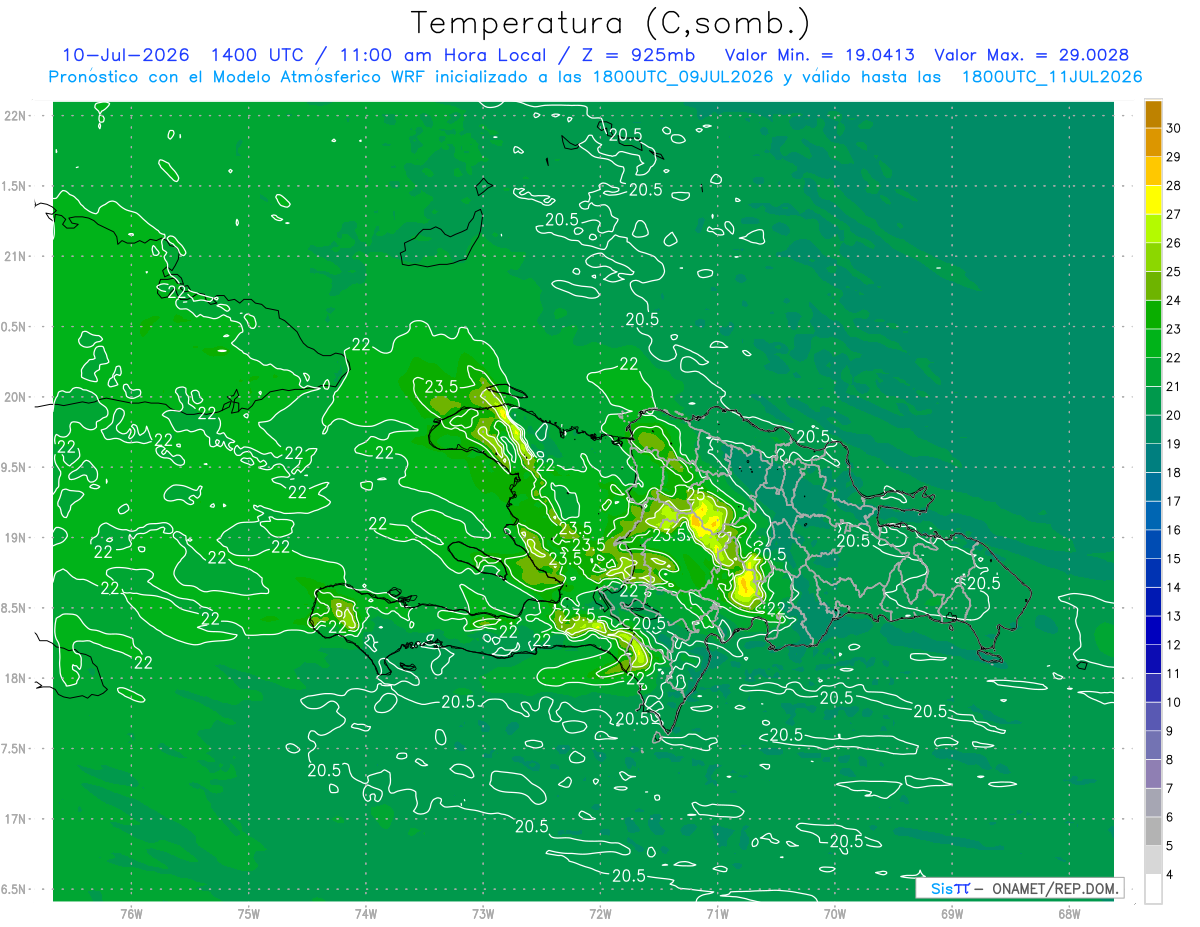This screenshot has width=1200, height=927.
Task: Select the "10-Jul-2026" date text
Action: pos(126,55)
